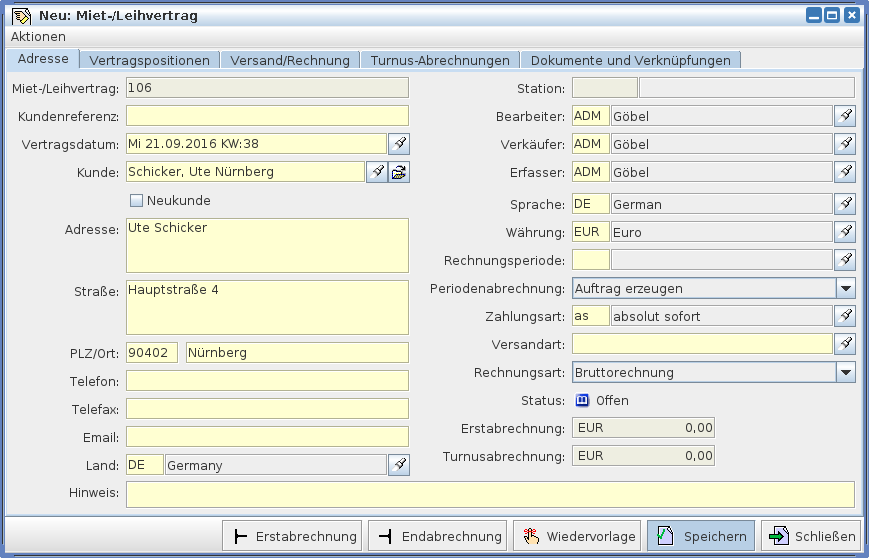
Task: Switch to the Turnus-Abrechnungen tab
Action: (x=440, y=60)
